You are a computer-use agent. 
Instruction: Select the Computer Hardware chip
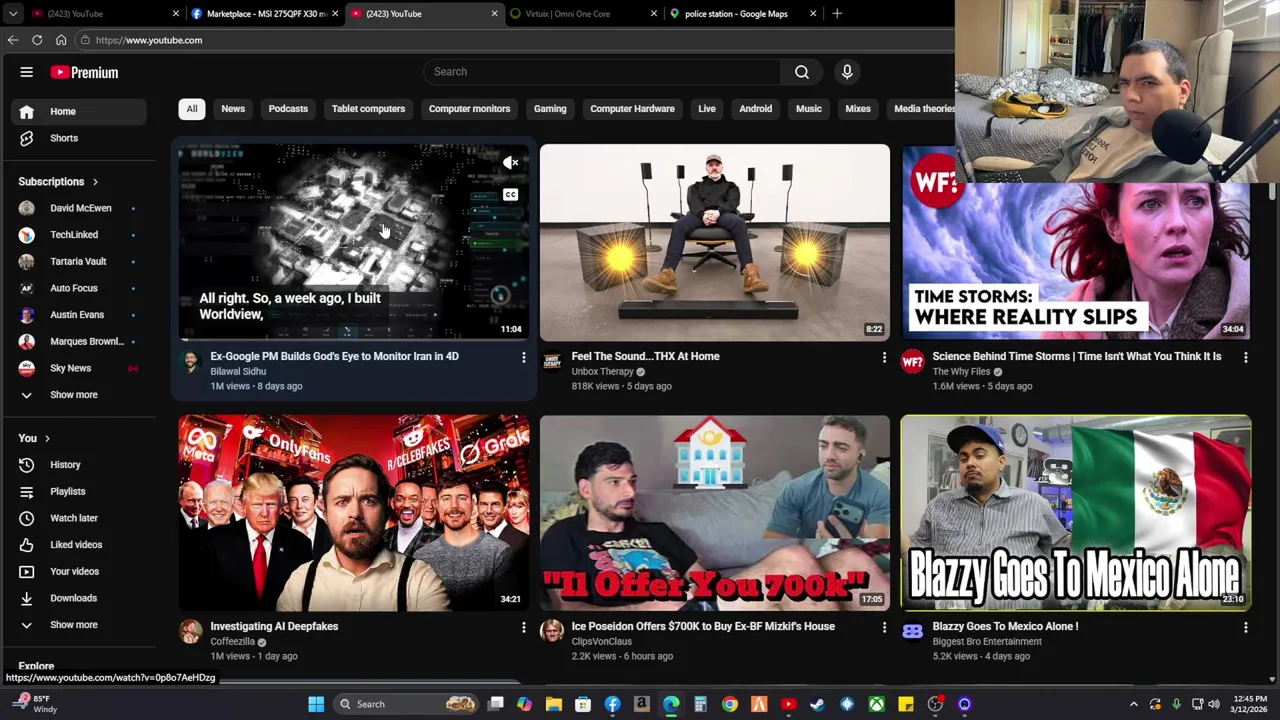(632, 108)
